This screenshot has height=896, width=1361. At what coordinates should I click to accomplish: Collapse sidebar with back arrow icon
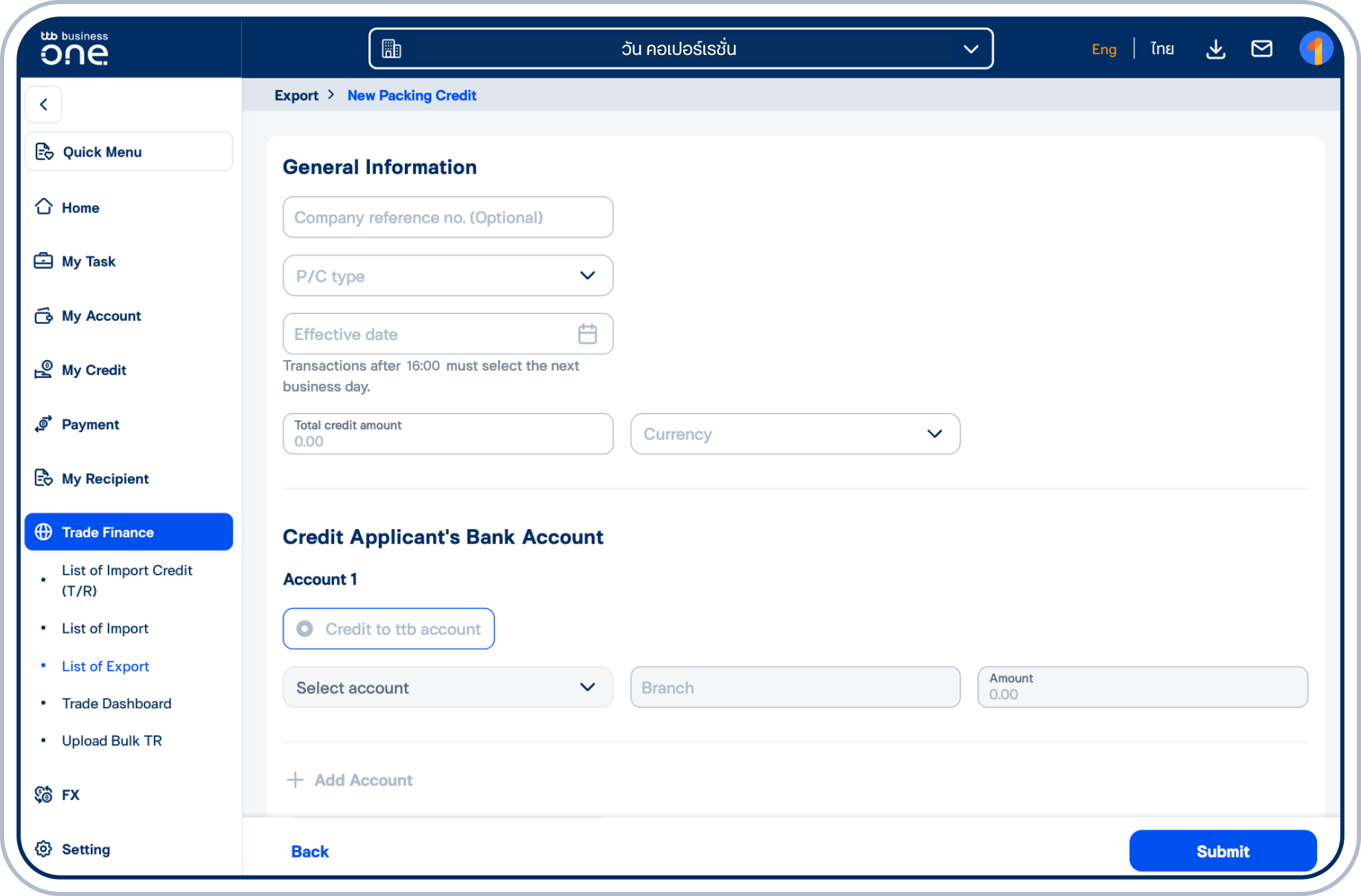click(x=44, y=104)
